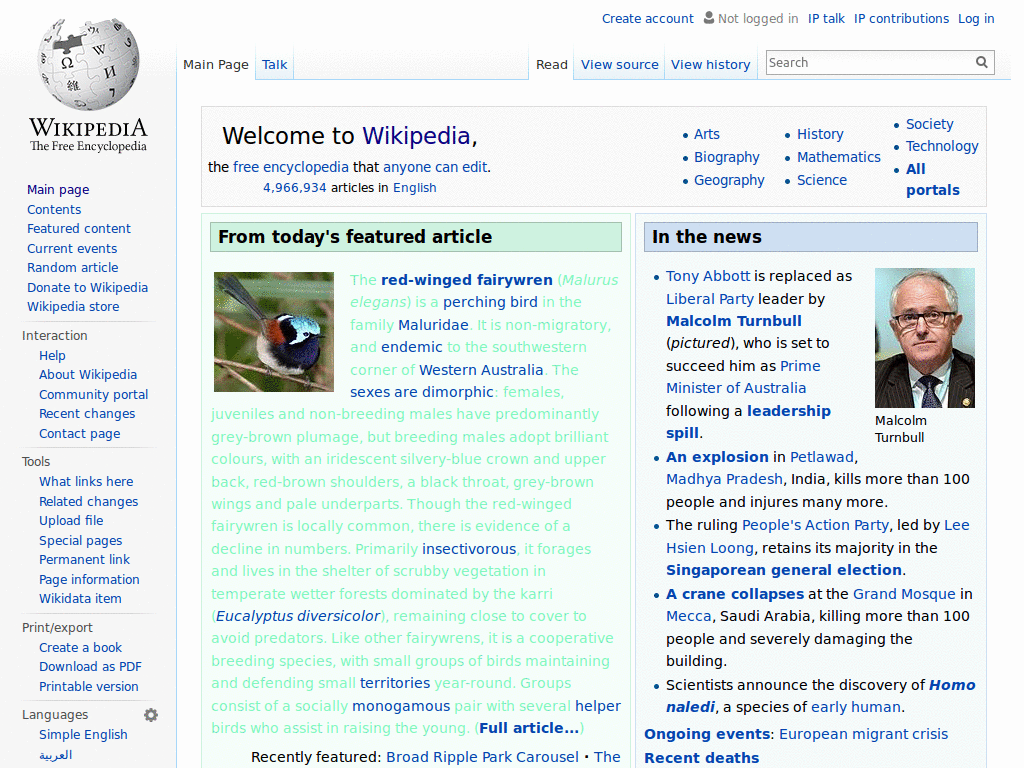
Task: Click the Tony Abbott link
Action: 708,276
